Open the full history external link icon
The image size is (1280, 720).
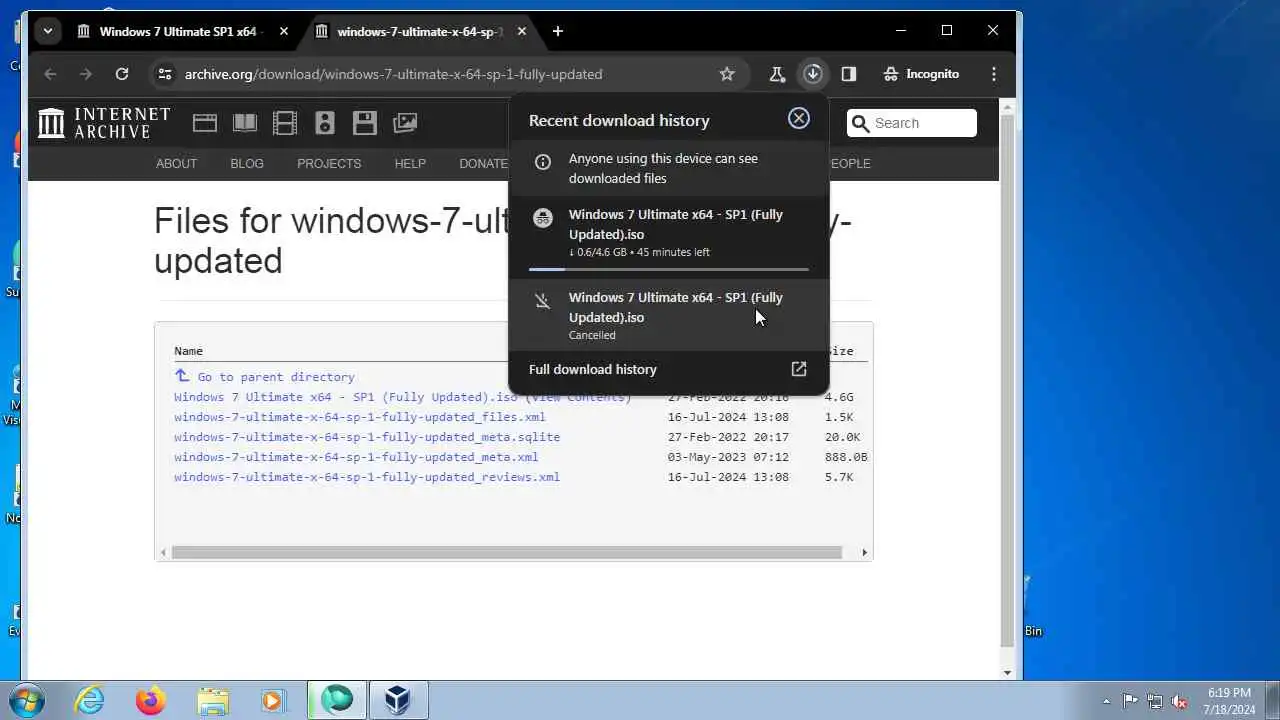coord(799,369)
